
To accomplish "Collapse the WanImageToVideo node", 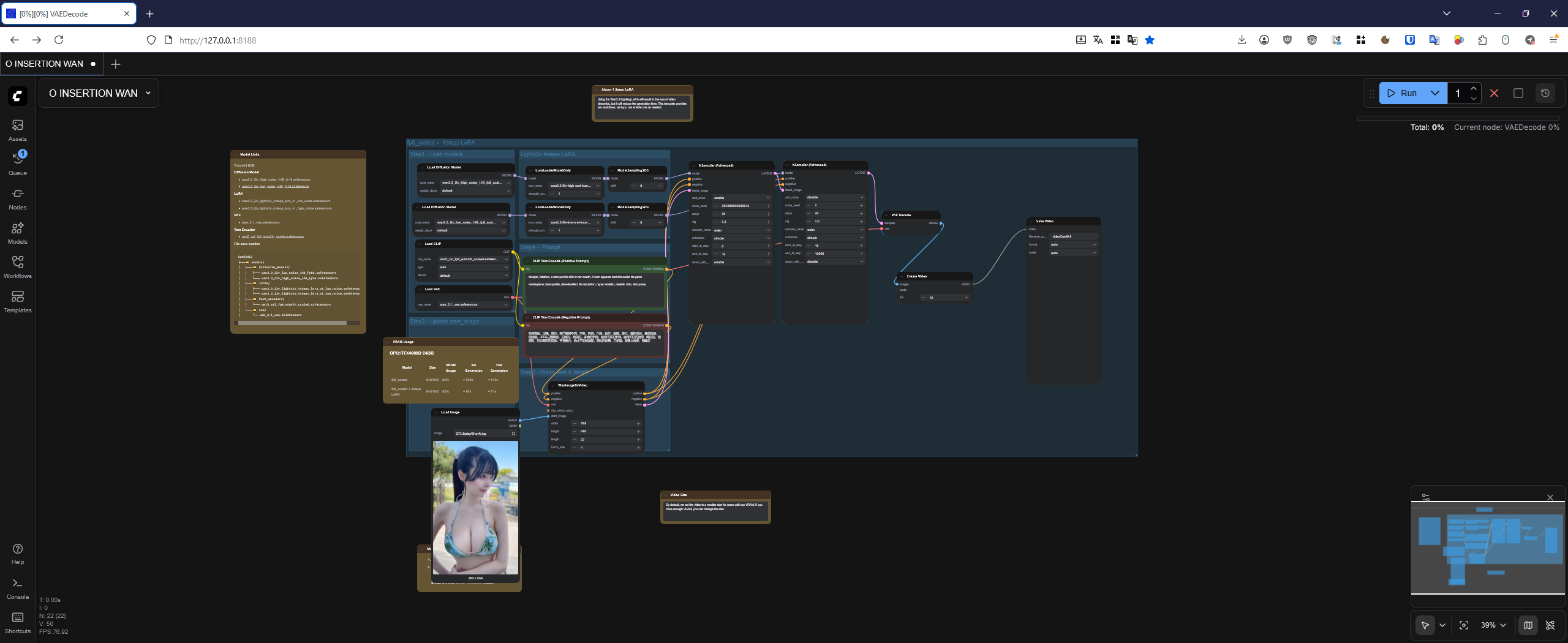I will pos(553,385).
